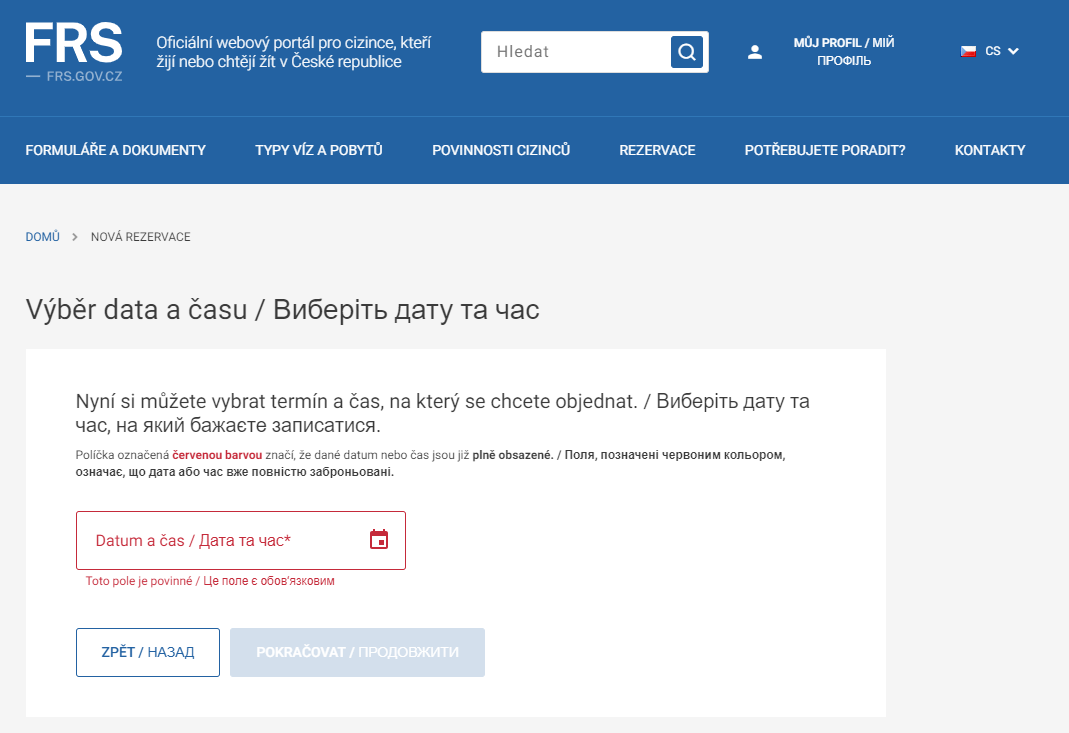Click the magnifying glass search icon
Screen dimensions: 1069x733
pyautogui.click(x=686, y=52)
